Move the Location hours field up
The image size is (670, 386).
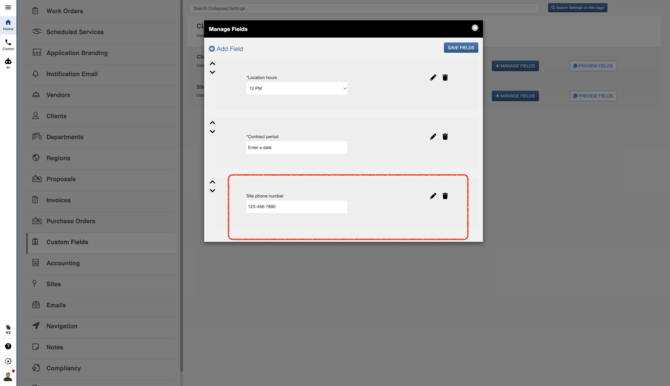point(212,64)
